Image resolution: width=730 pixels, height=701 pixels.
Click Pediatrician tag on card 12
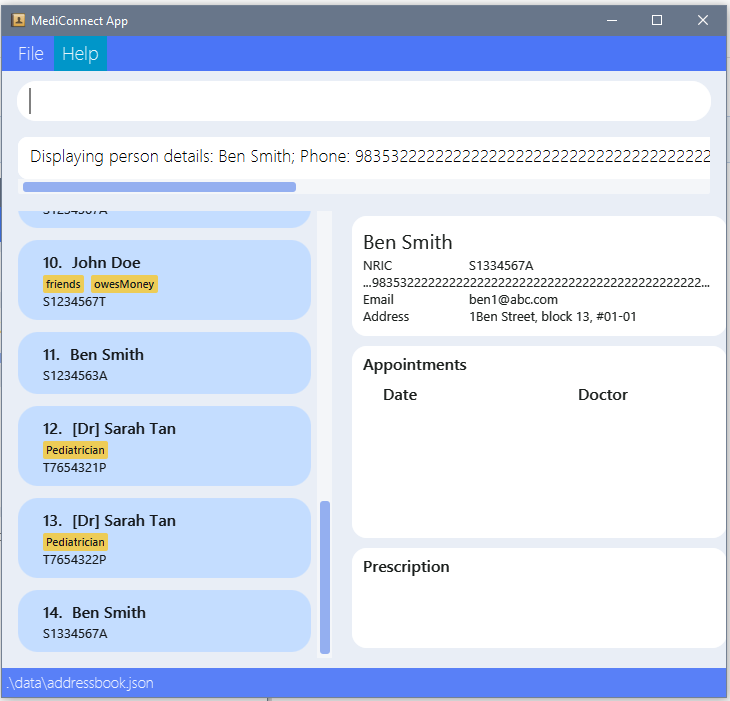(x=75, y=450)
